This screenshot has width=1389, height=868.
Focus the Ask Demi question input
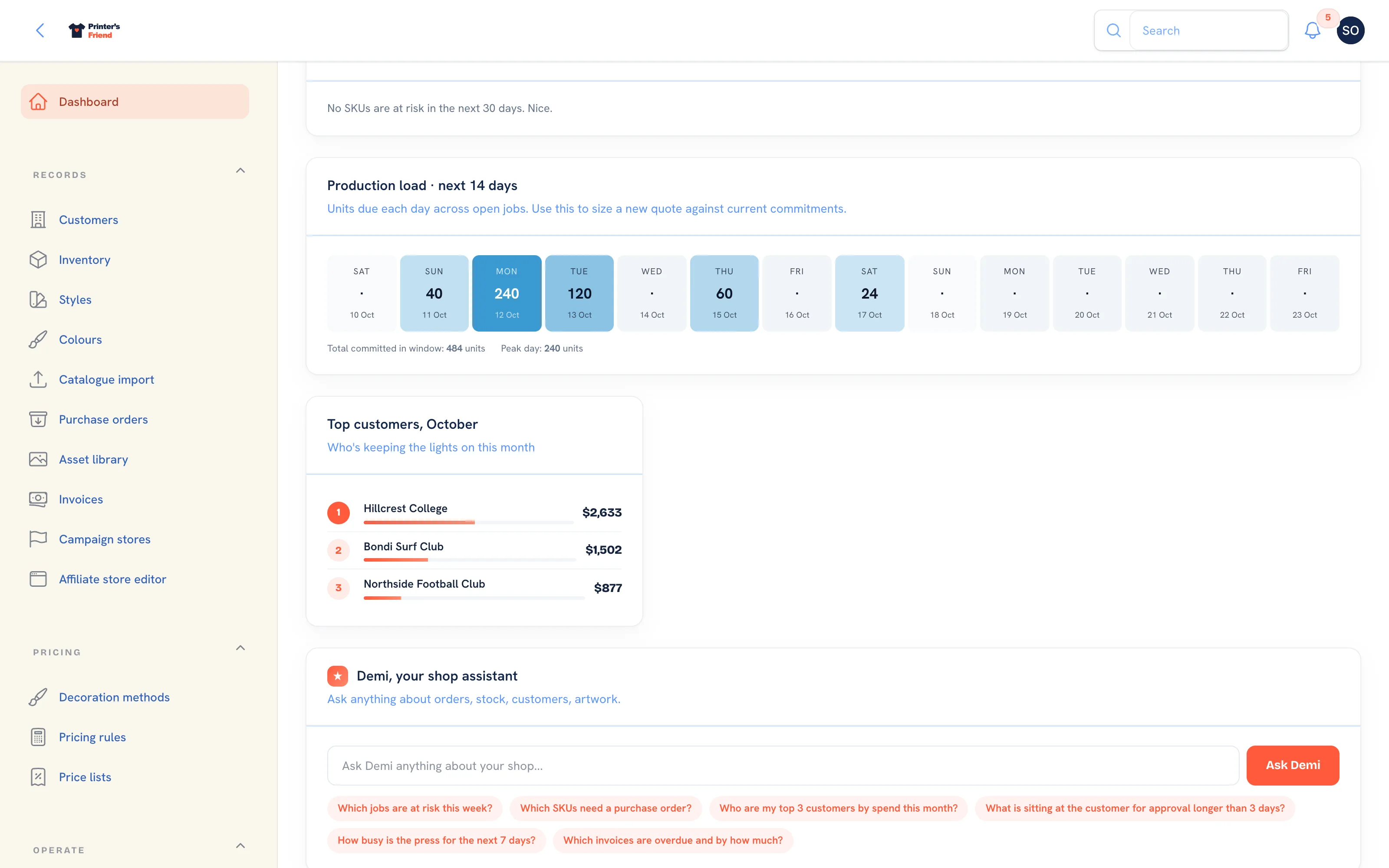(x=783, y=766)
